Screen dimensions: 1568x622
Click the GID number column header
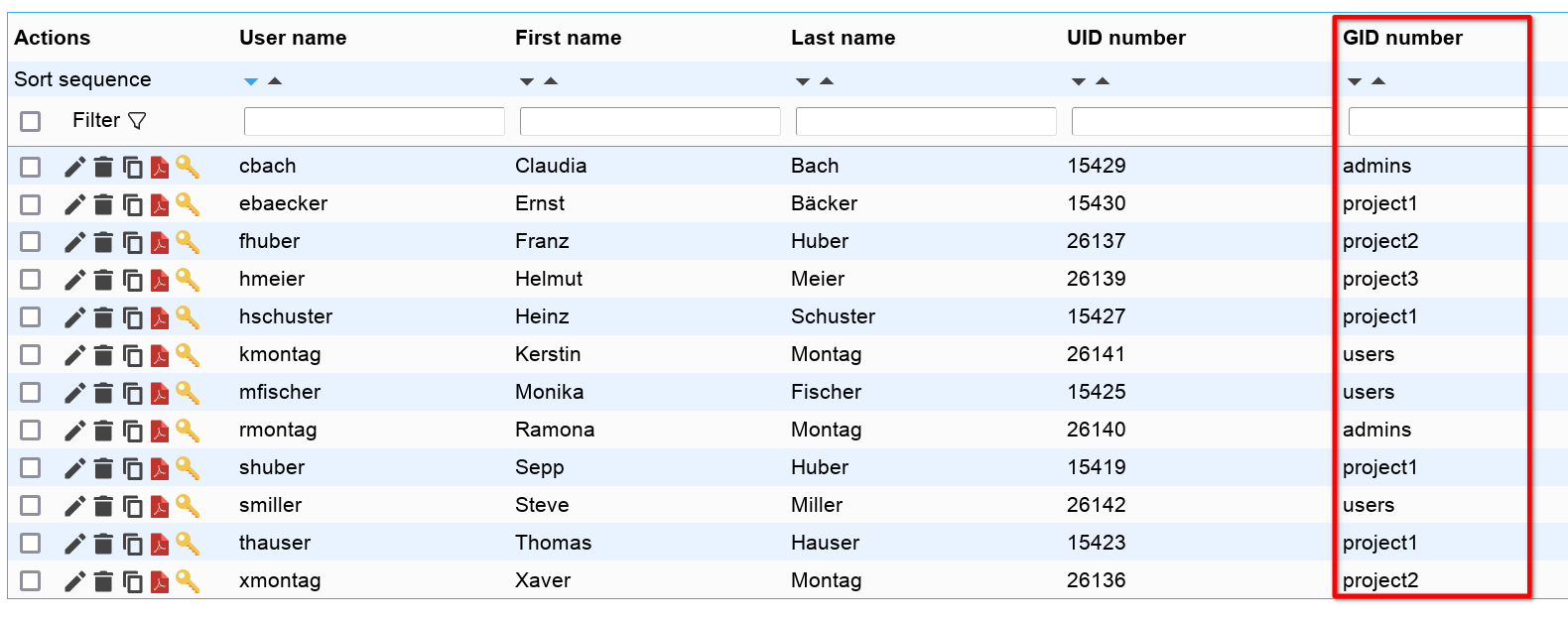tap(1402, 38)
